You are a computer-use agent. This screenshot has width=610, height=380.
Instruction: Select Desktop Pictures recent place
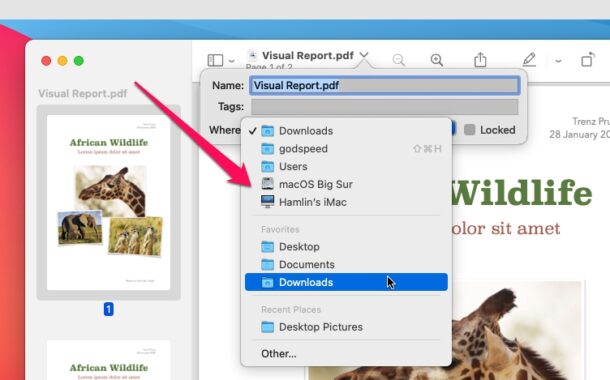tap(346, 327)
